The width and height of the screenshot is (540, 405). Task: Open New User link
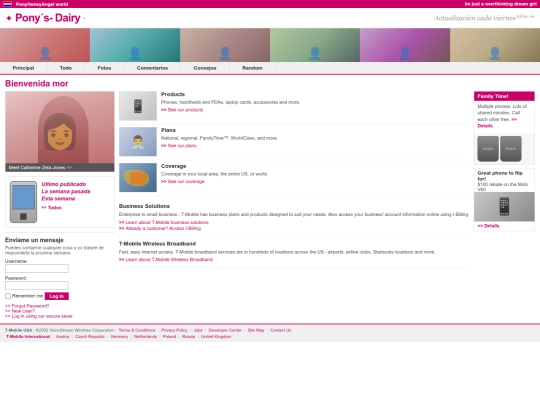point(20,311)
